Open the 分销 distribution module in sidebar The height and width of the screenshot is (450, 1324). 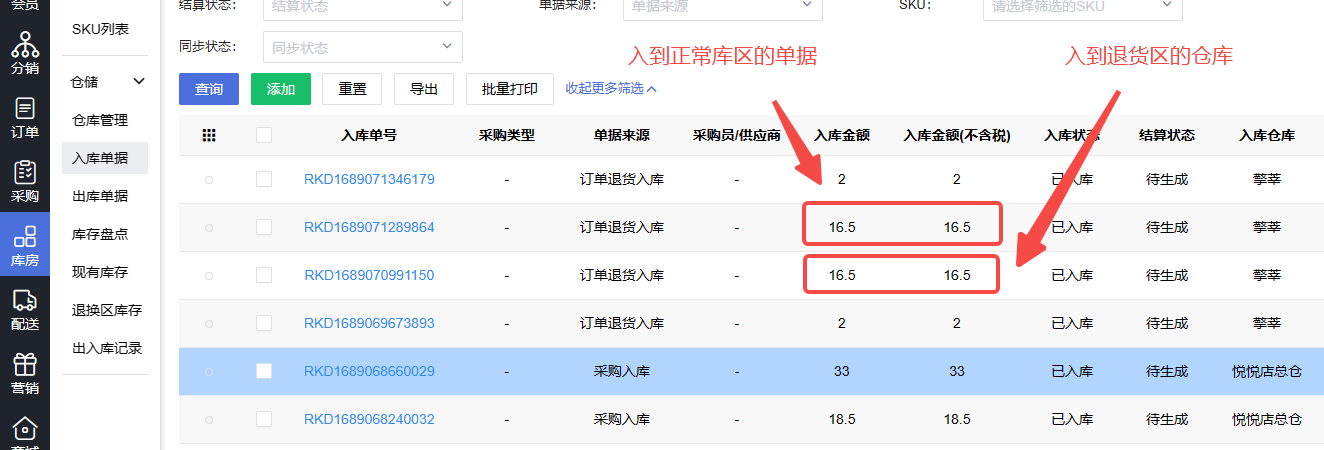[x=25, y=54]
